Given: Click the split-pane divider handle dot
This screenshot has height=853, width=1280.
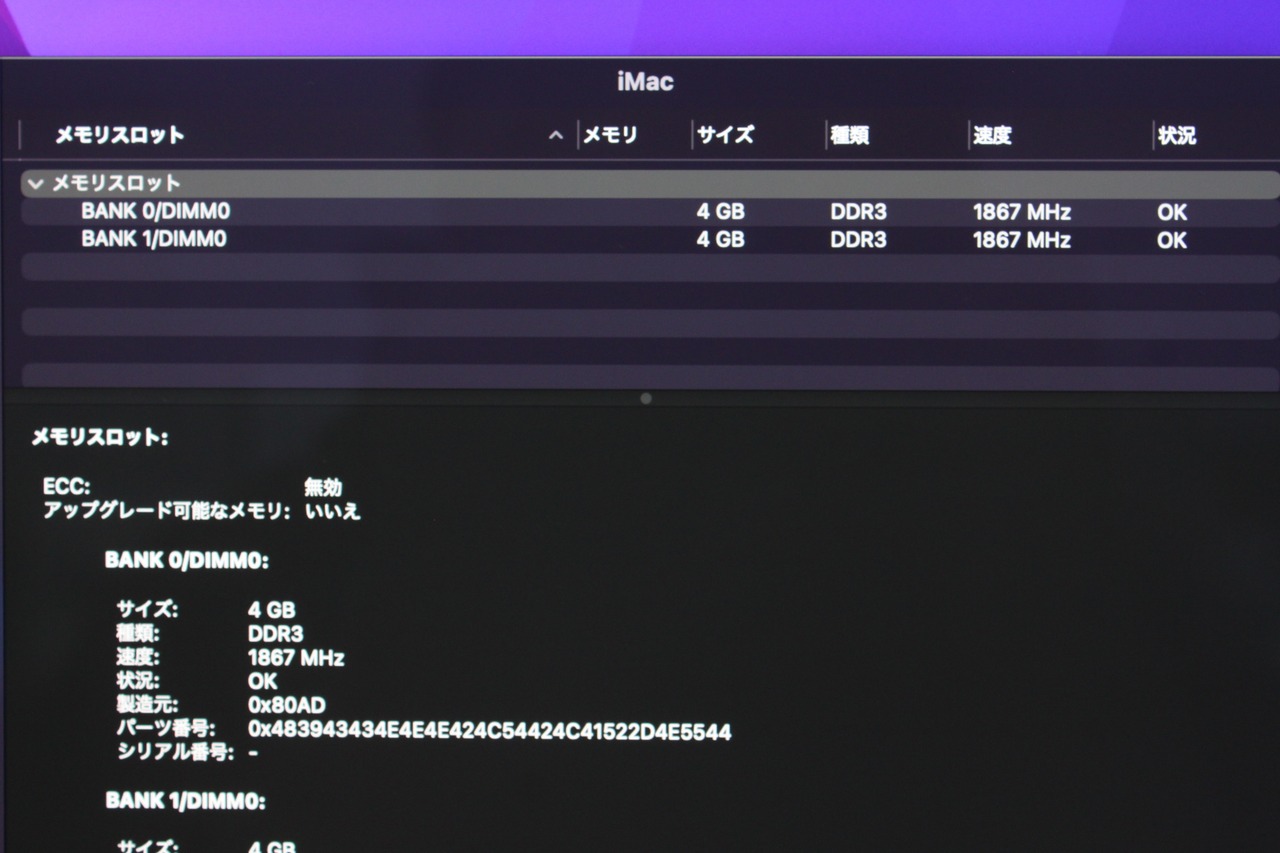Looking at the screenshot, I should [x=646, y=398].
